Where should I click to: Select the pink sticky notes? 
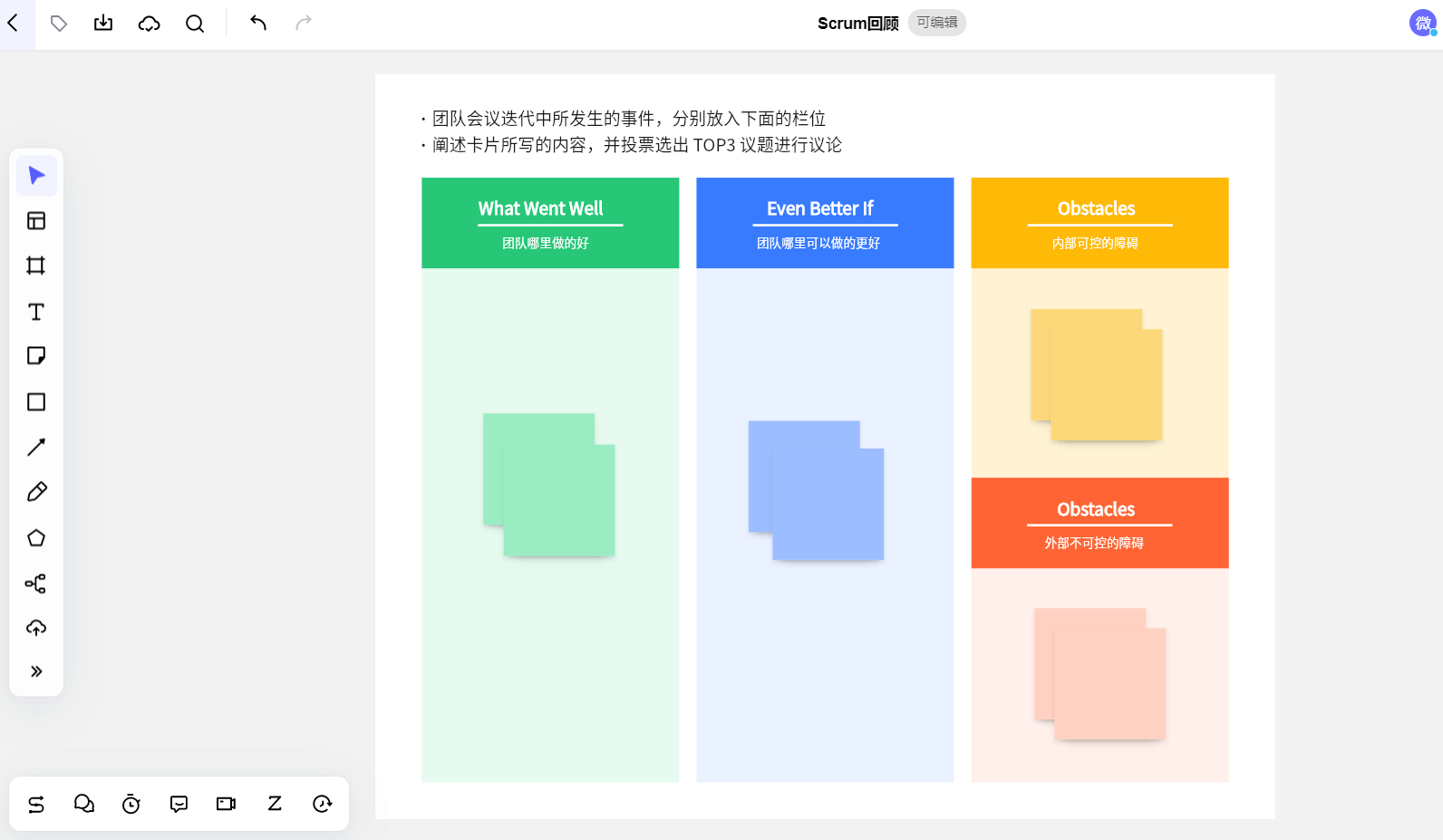click(1099, 674)
